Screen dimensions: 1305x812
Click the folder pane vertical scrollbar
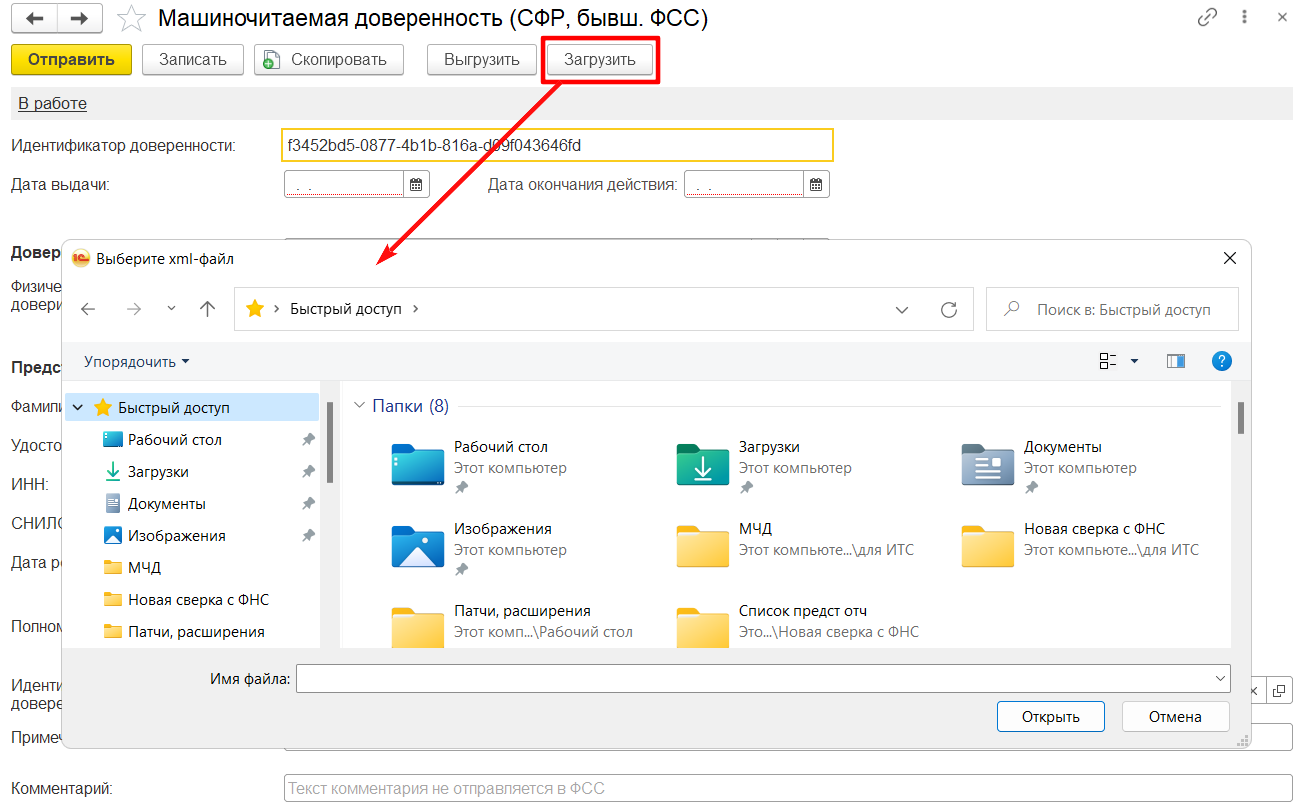(x=1240, y=417)
